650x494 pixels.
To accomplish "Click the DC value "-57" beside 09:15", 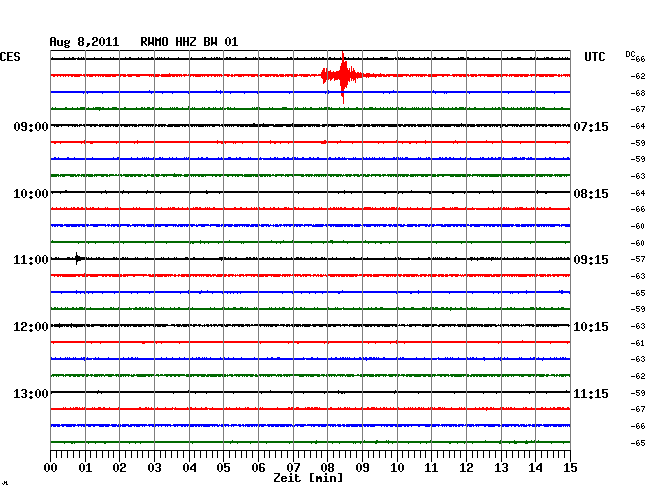I will point(638,259).
